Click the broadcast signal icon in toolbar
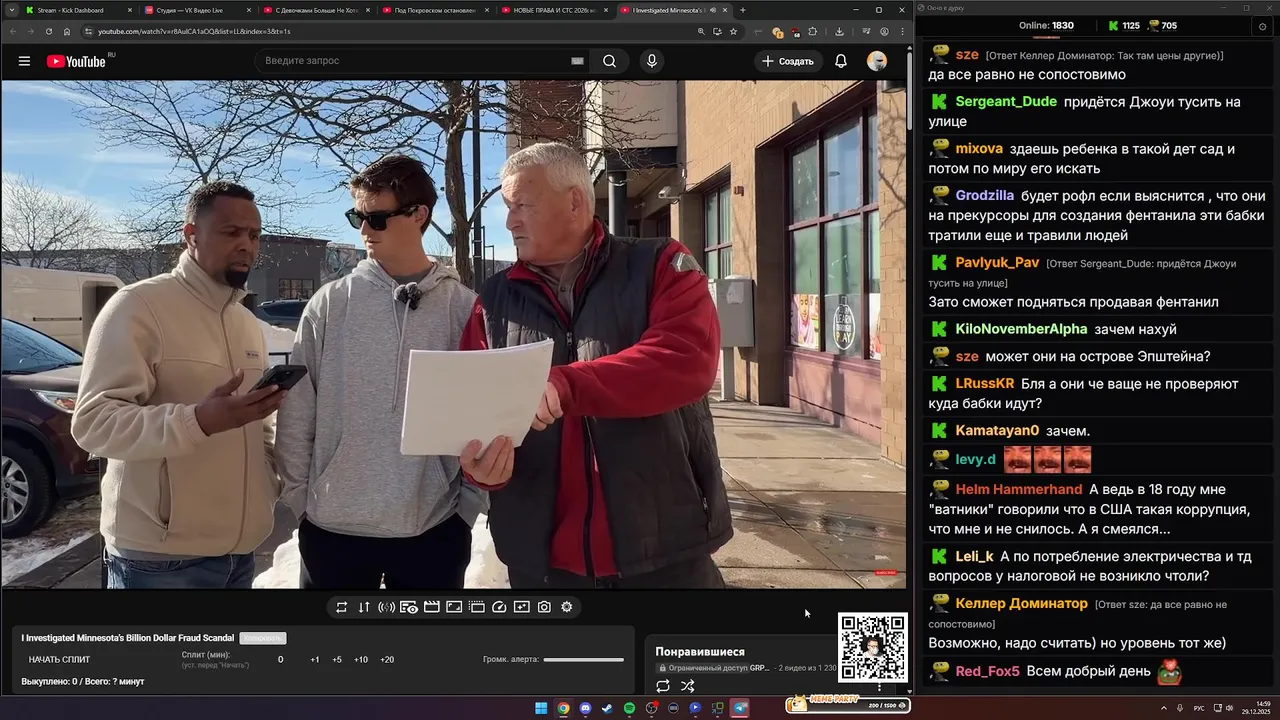The image size is (1280, 720). tap(386, 607)
